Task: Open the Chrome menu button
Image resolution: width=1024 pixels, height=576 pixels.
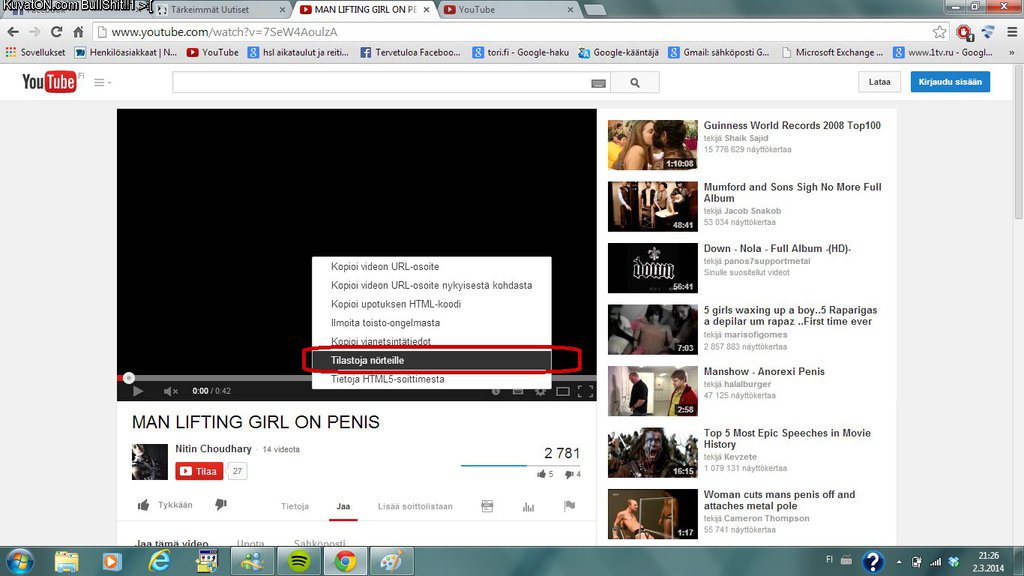Action: [1010, 32]
